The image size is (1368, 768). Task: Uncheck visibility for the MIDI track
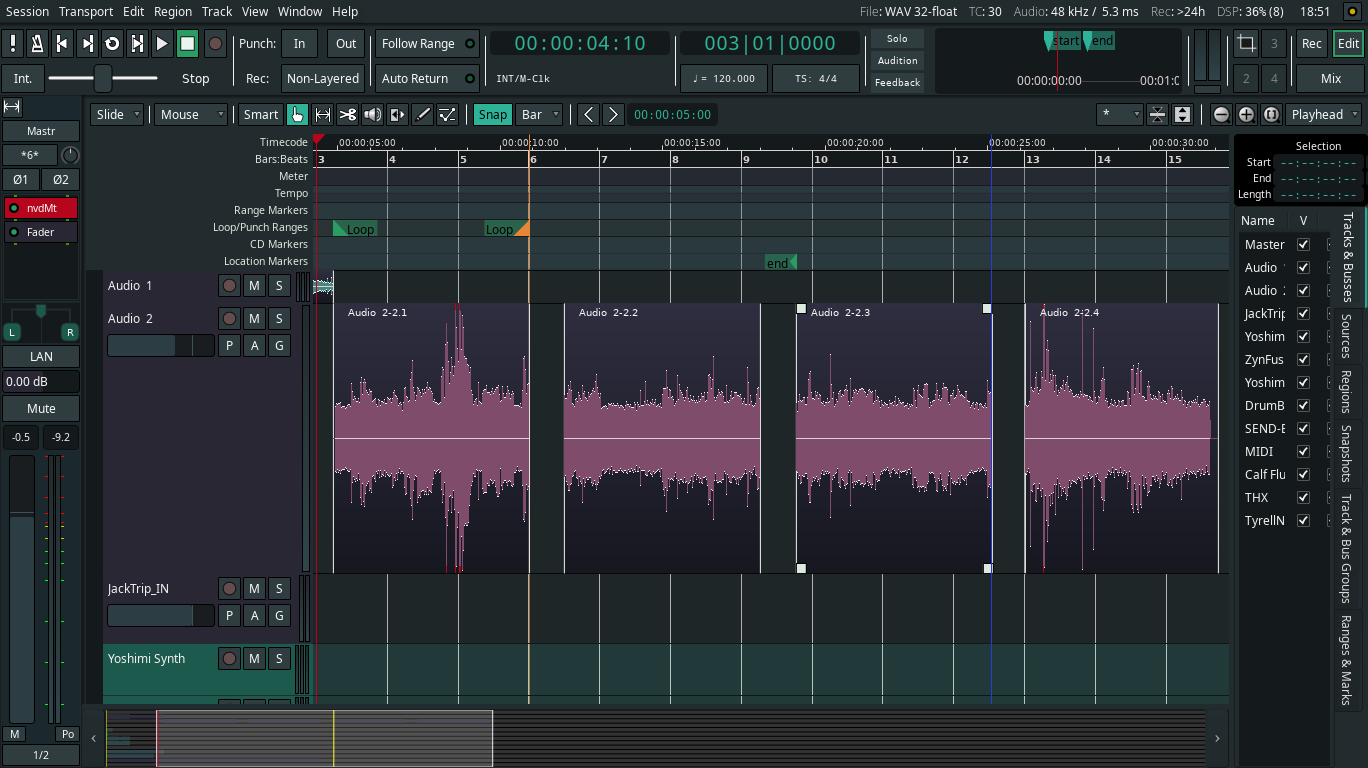pos(1303,452)
